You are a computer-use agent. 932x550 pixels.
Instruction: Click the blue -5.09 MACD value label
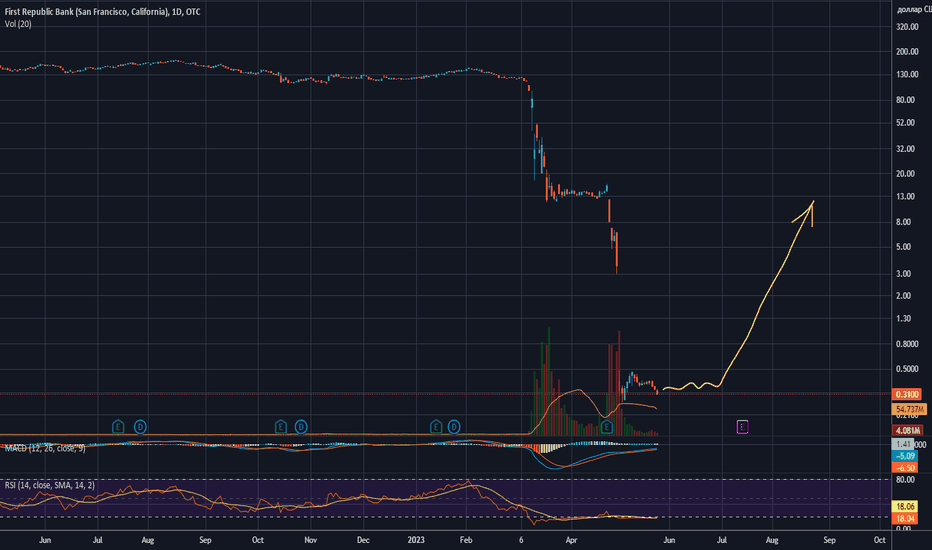click(x=905, y=456)
